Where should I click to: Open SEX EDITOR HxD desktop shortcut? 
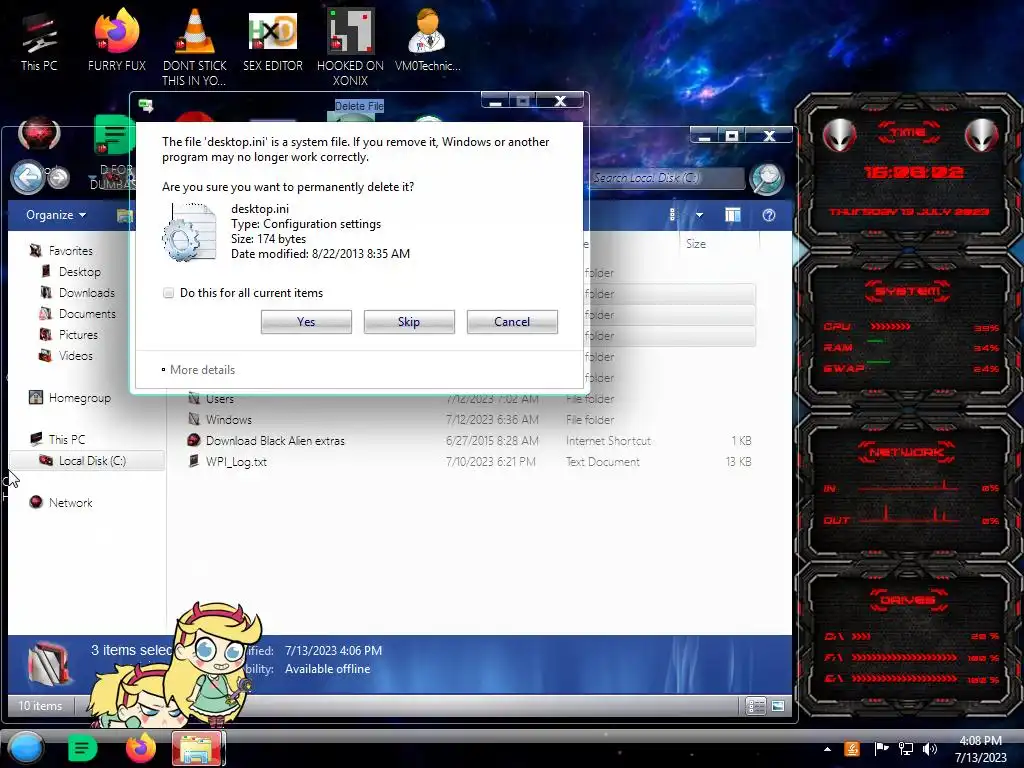[273, 41]
